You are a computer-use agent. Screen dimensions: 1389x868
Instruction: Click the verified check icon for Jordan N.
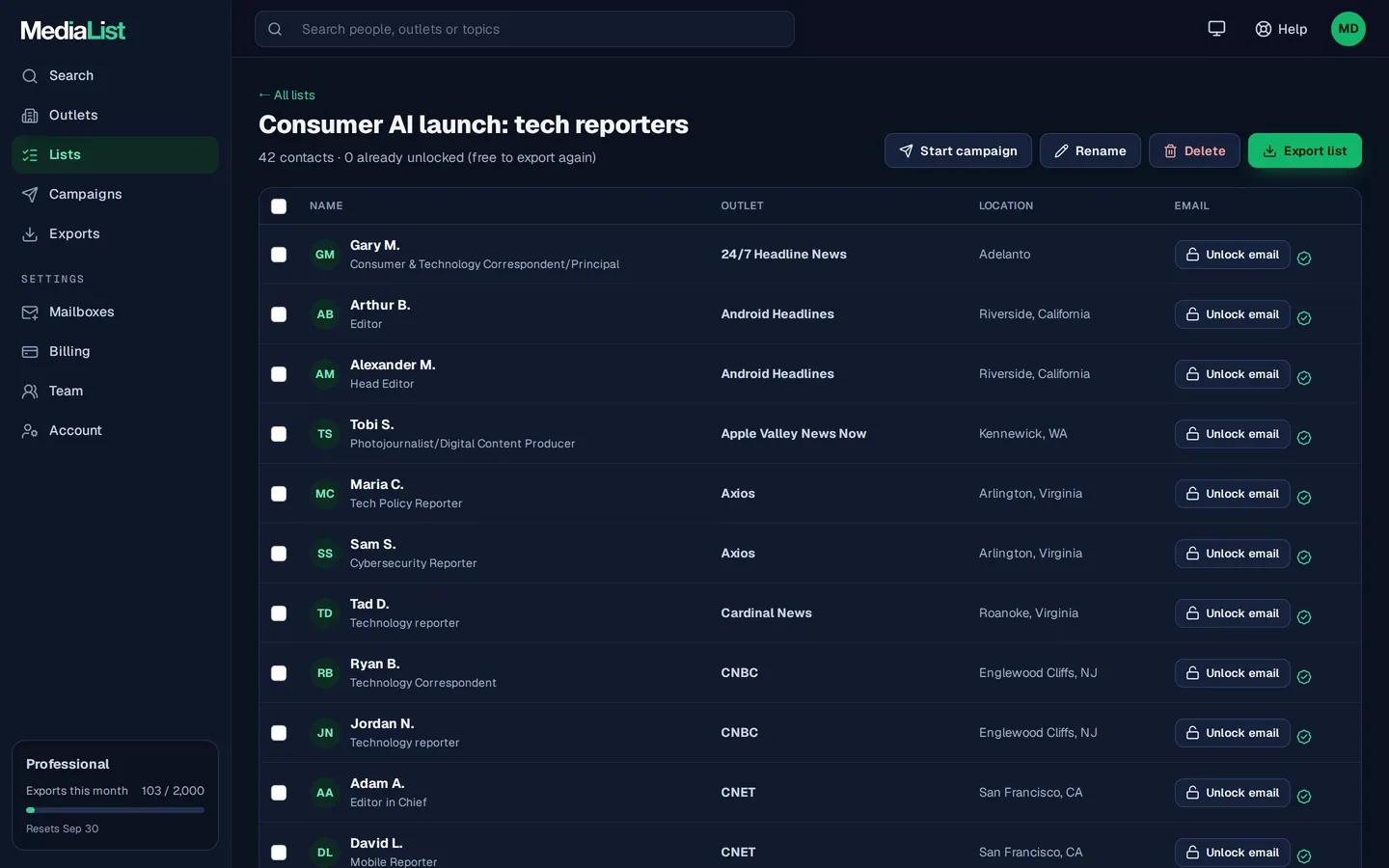(x=1304, y=737)
